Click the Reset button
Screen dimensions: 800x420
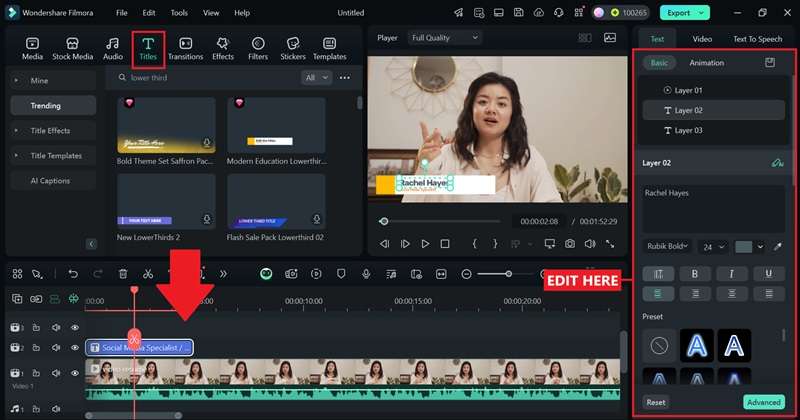point(656,402)
